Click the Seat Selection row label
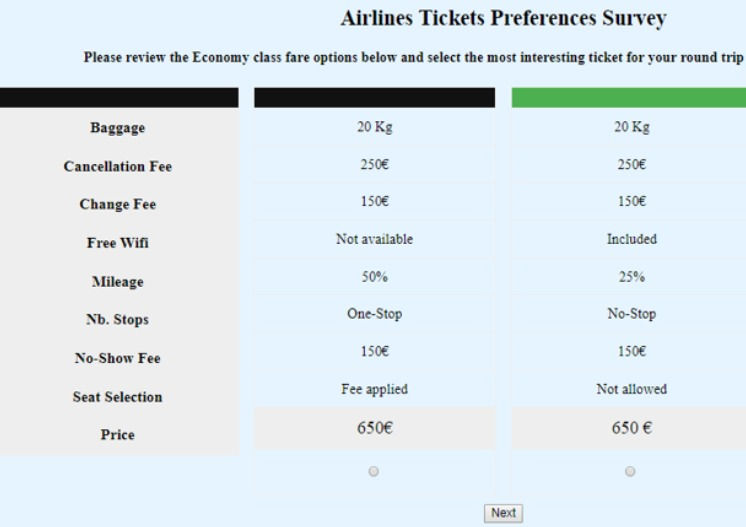The width and height of the screenshot is (746, 527). pos(117,397)
